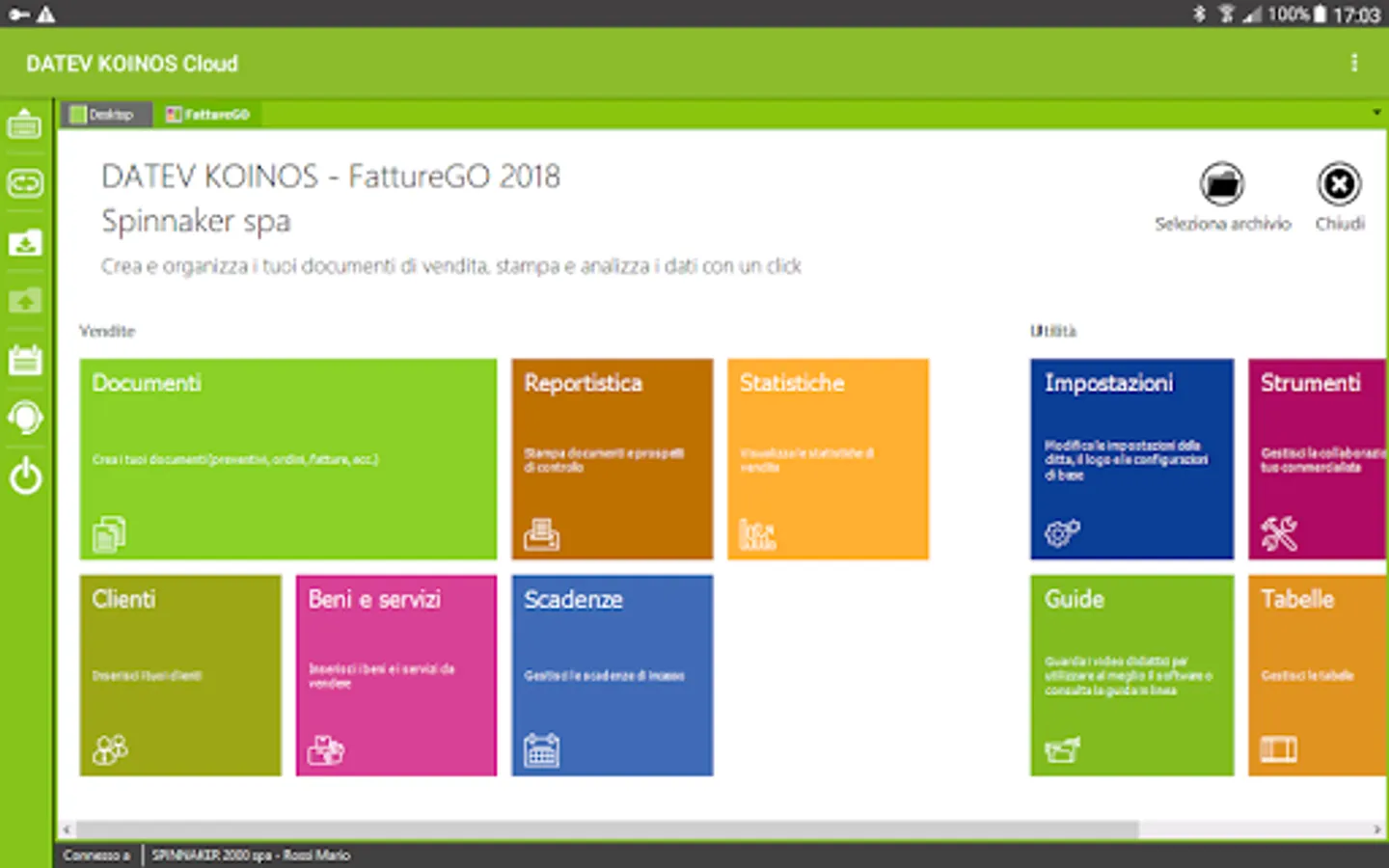Open the Strumenti tile
Viewport: 1389px width, 868px height.
click(x=1319, y=459)
